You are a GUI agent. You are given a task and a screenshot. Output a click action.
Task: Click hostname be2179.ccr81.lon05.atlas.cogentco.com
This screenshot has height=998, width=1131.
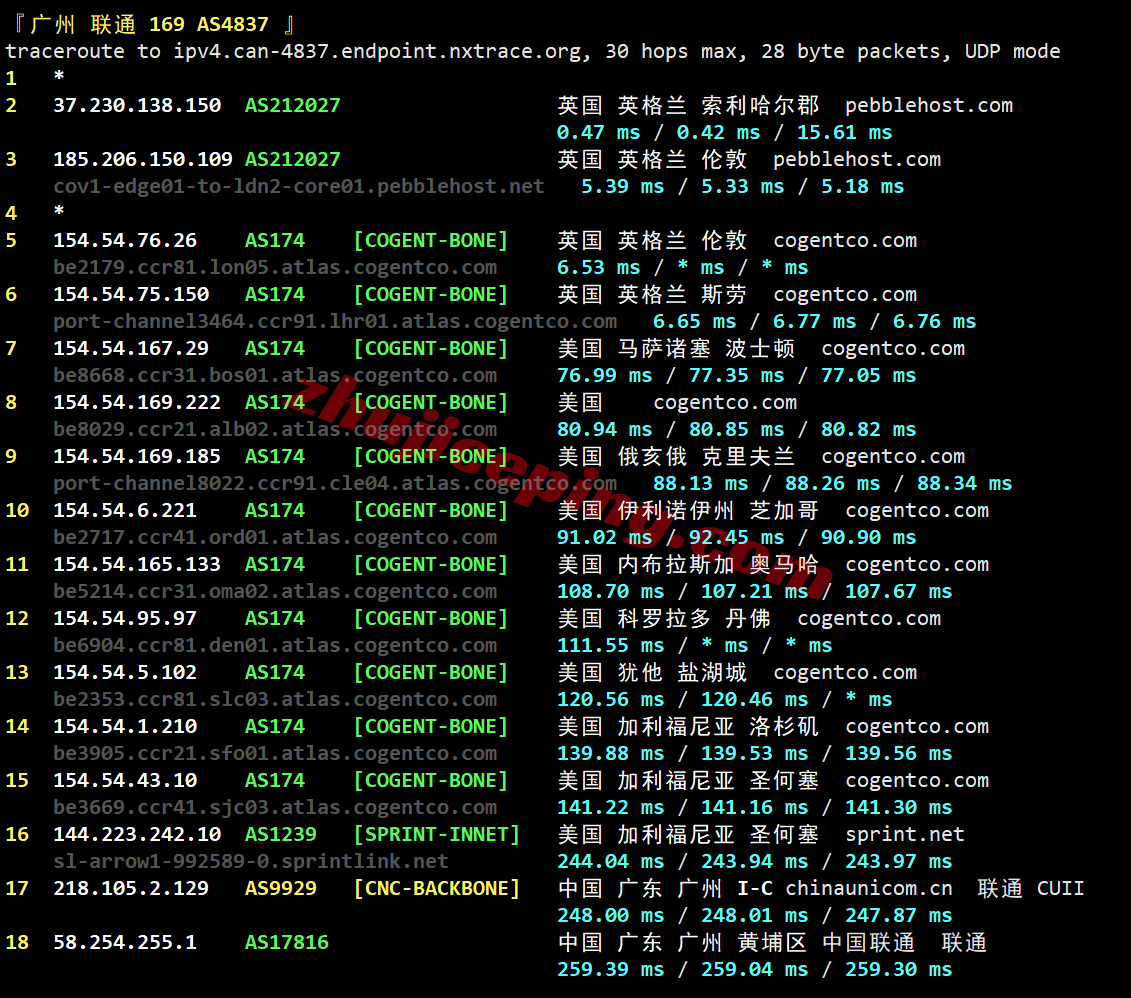275,268
